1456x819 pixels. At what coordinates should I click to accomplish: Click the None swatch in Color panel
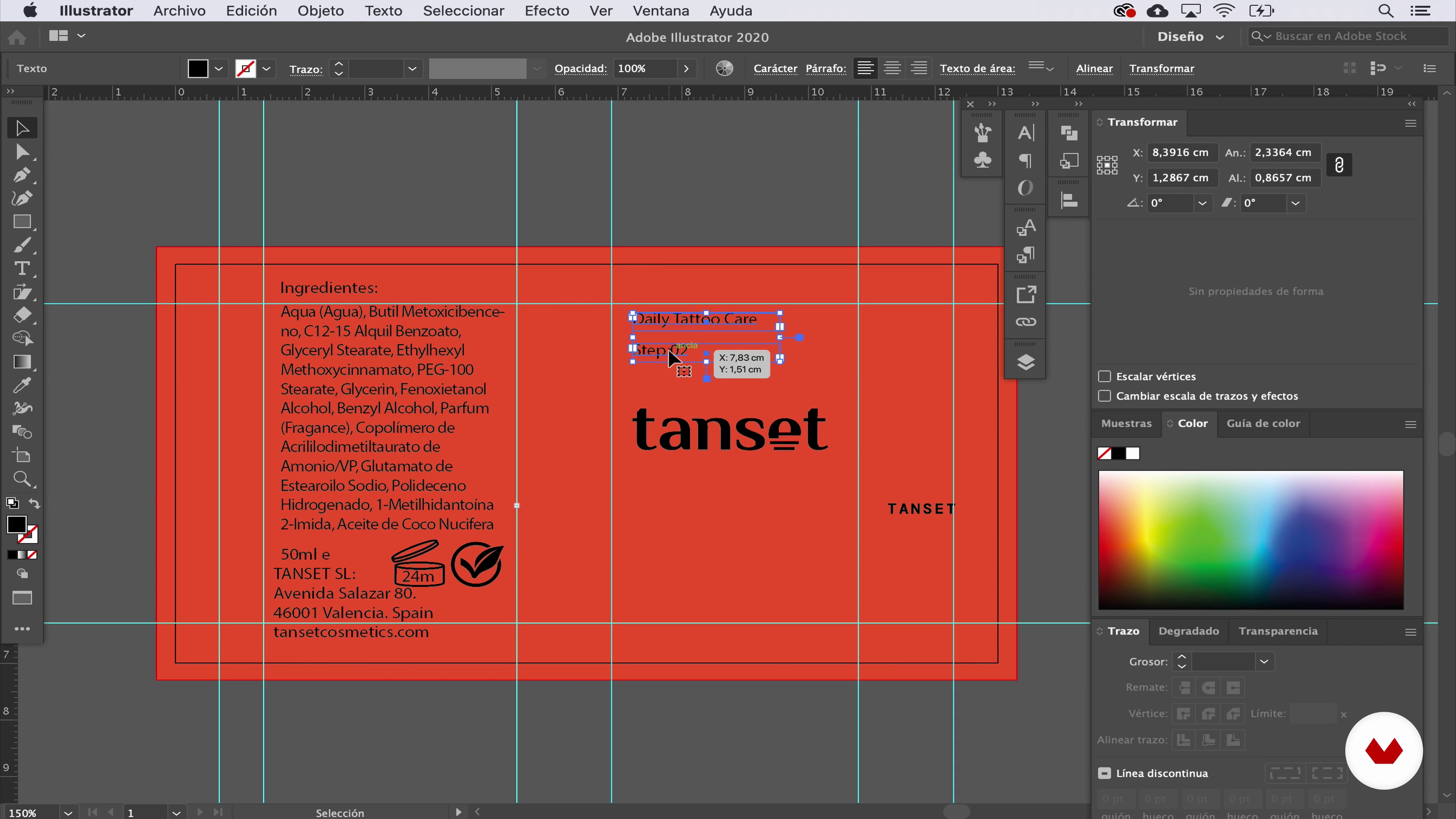tap(1104, 453)
